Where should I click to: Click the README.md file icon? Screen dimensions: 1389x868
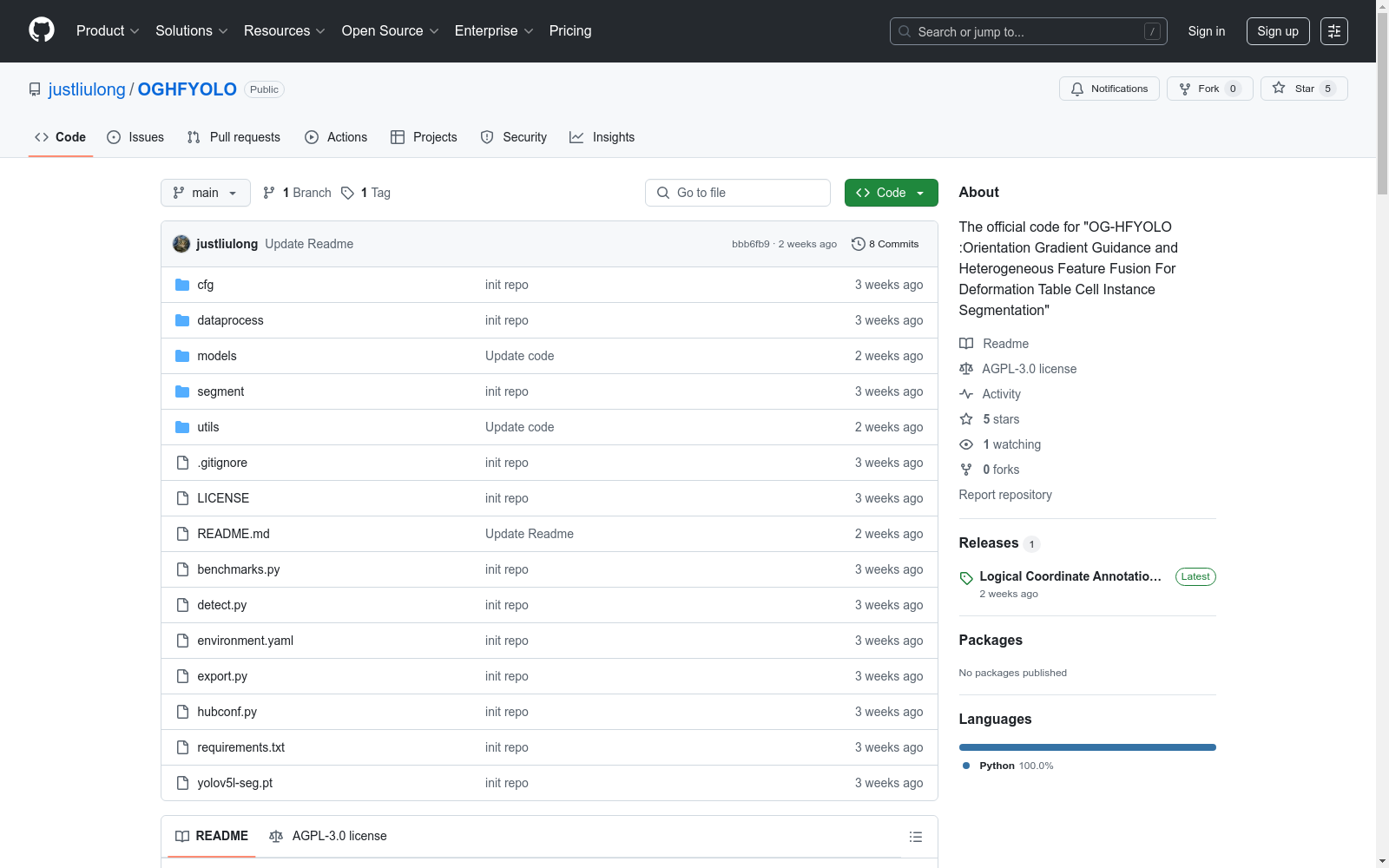[182, 534]
